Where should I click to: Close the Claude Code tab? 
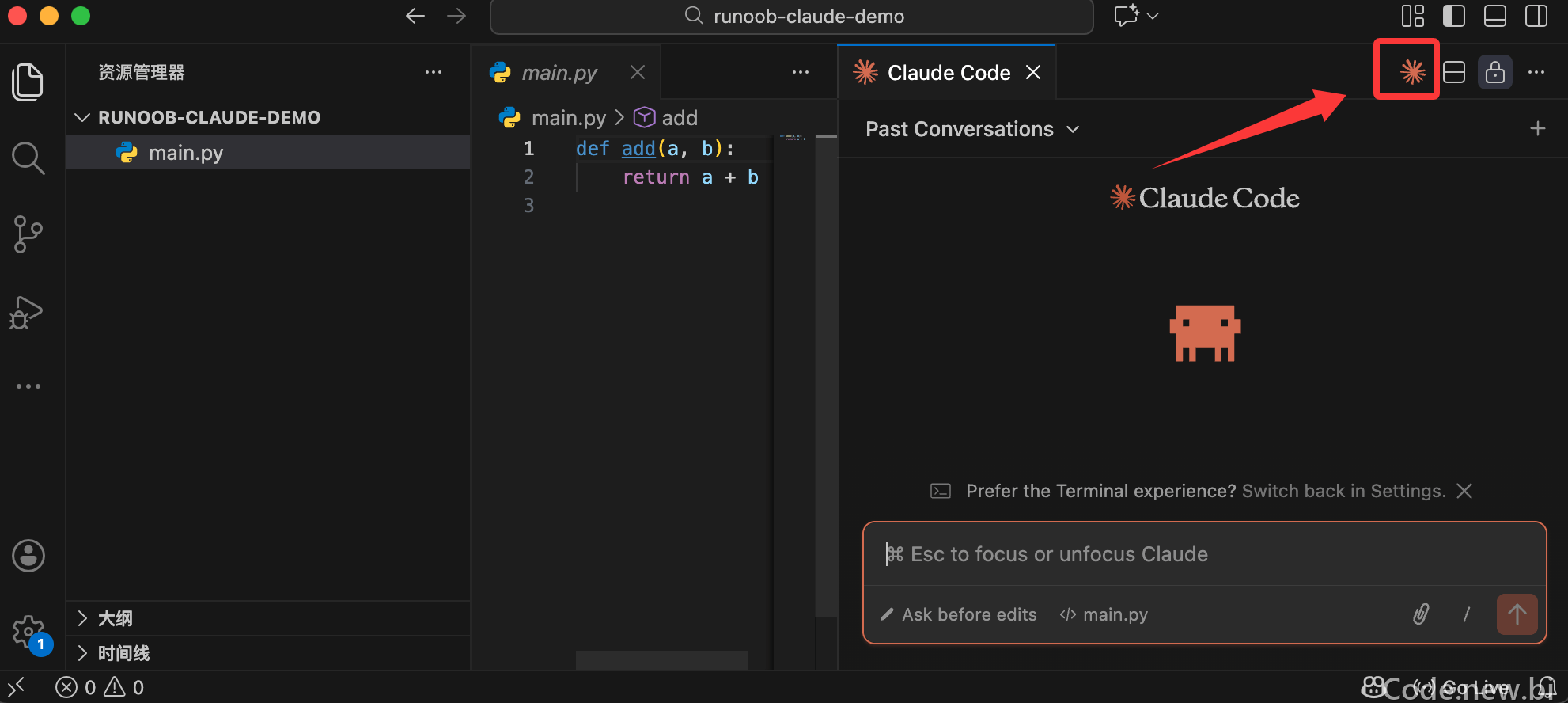click(1033, 72)
